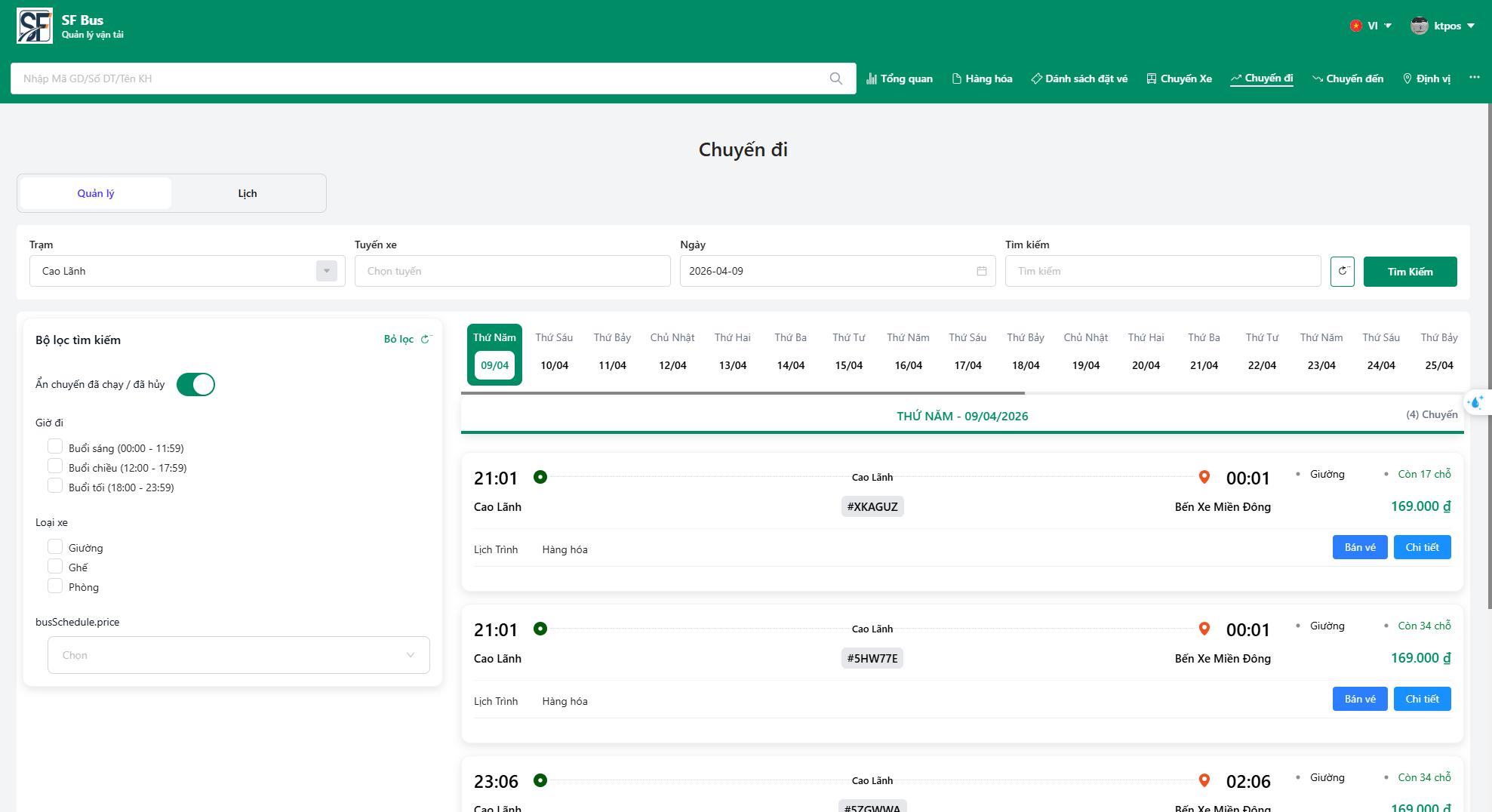Click Chi tiết for trip #5HW77E
The width and height of the screenshot is (1492, 812).
[1422, 700]
